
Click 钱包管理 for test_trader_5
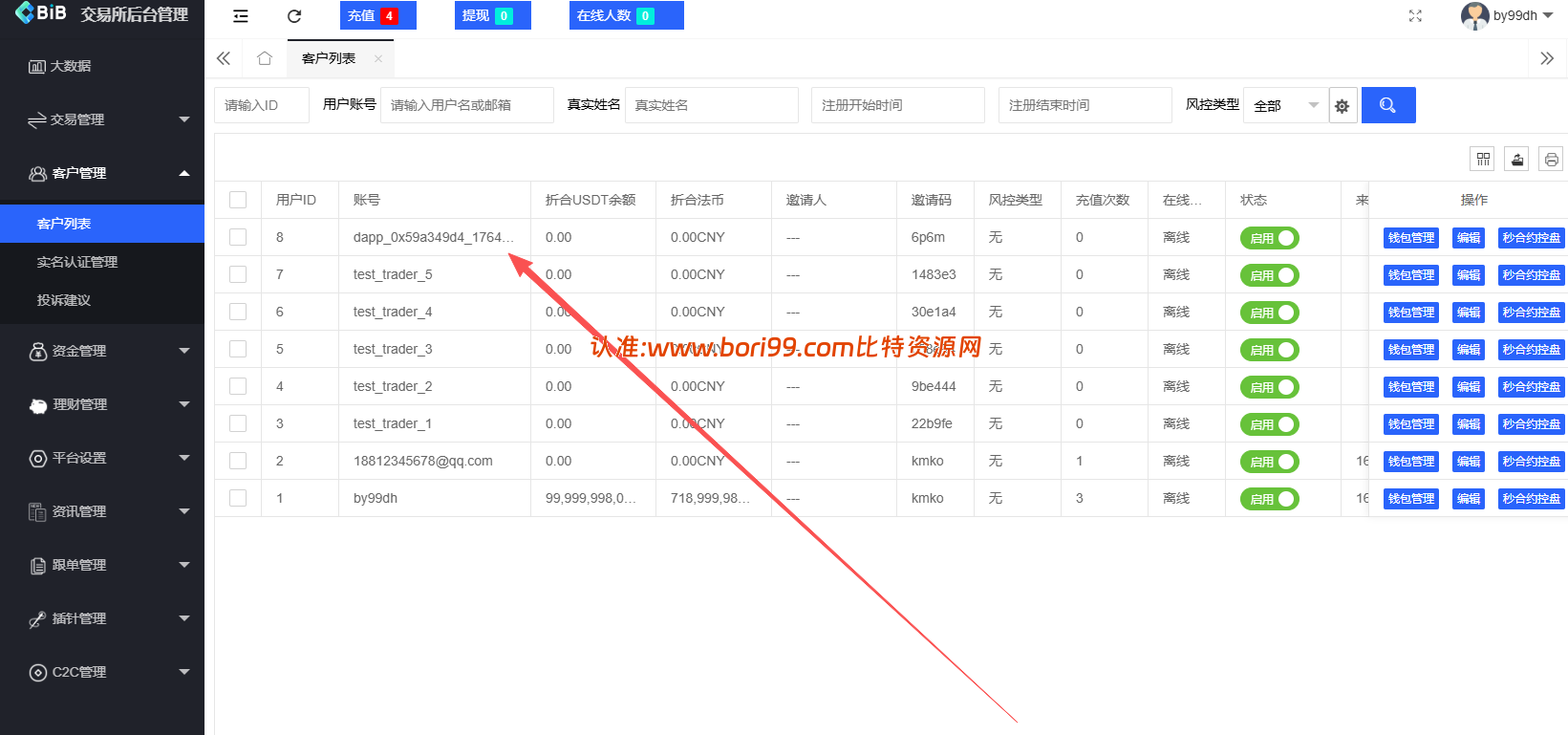click(1411, 275)
